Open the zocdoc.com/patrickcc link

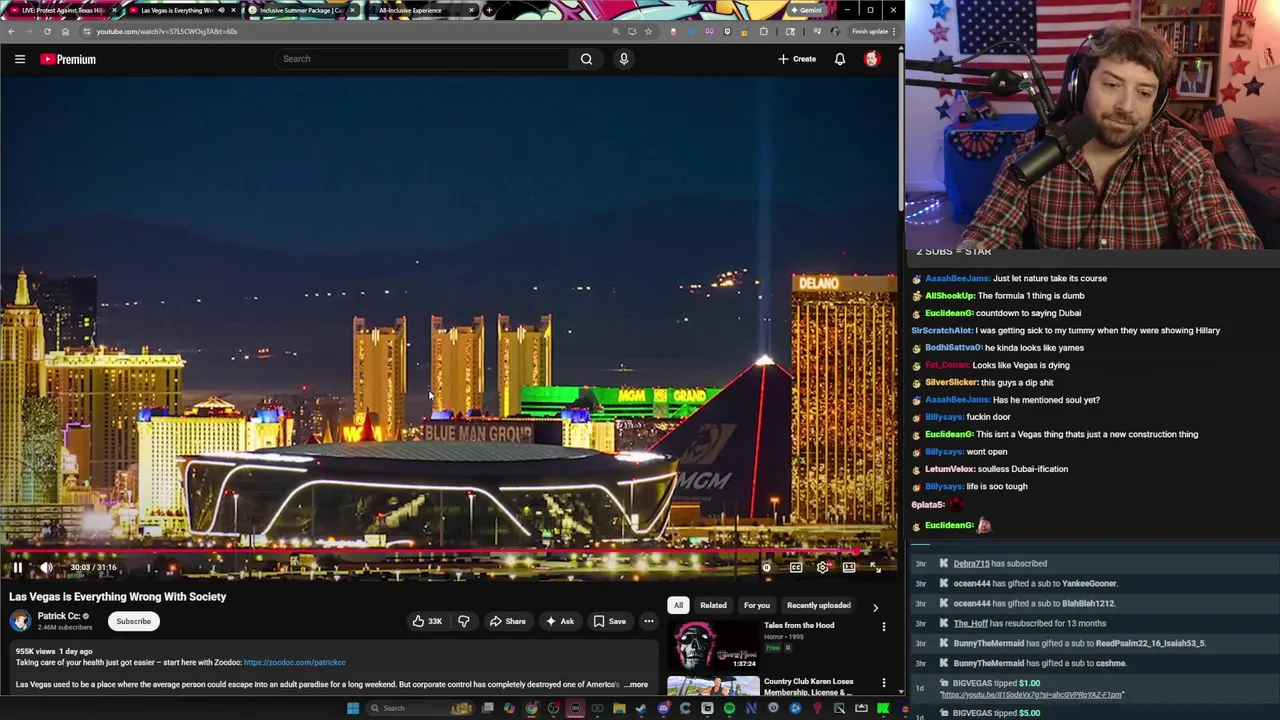pos(294,662)
